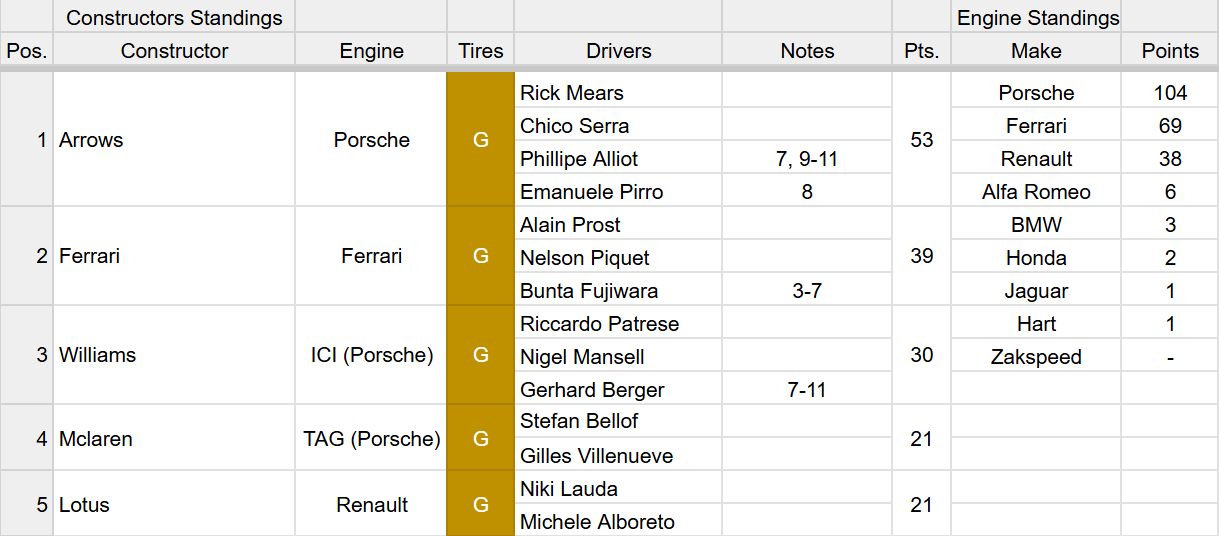Screen dimensions: 1219x536
Task: Click the 'Constructor' column header
Action: tap(174, 50)
